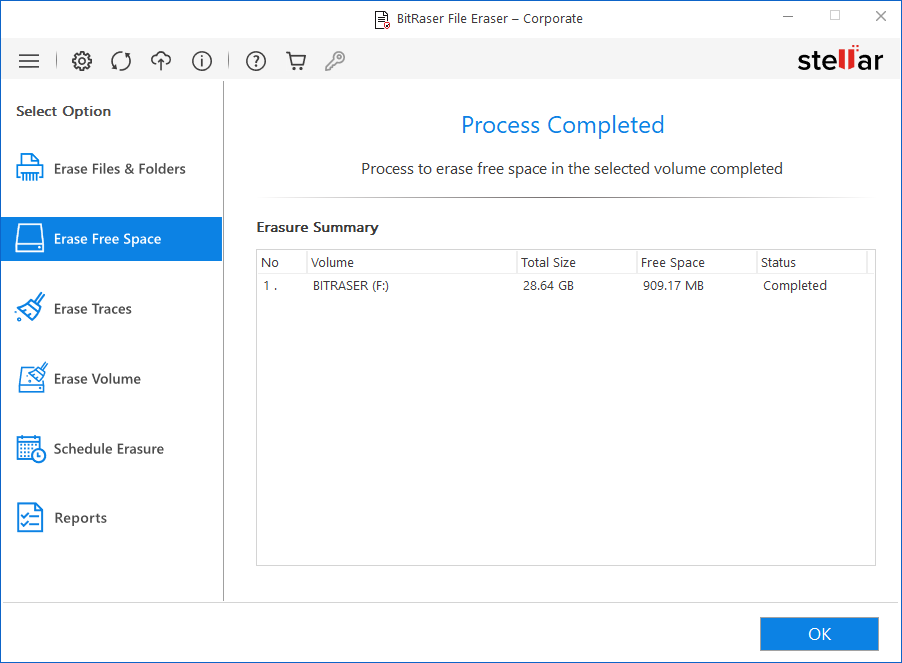Click the stellar logo
Viewport: 902px width, 663px height.
pyautogui.click(x=840, y=59)
